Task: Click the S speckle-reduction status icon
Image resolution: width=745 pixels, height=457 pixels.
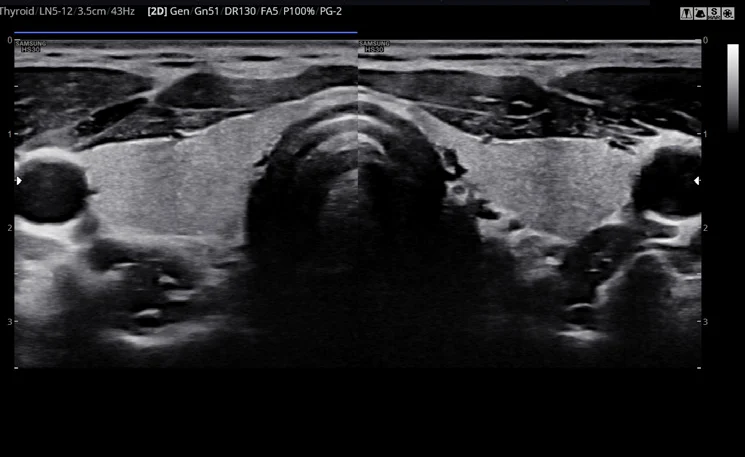Action: 714,13
